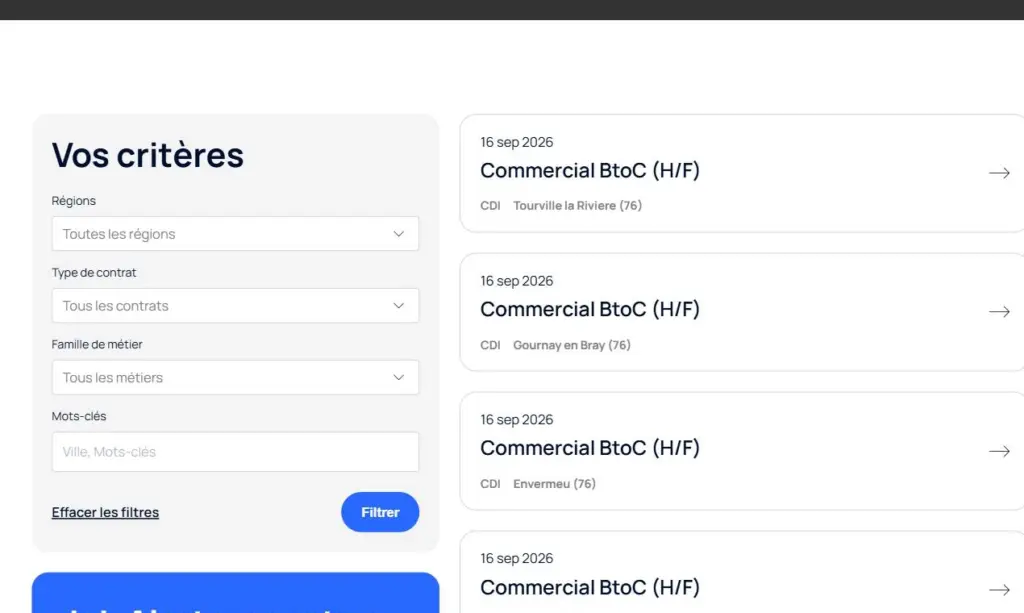Click the 'Effacer les filtres' link

105,512
